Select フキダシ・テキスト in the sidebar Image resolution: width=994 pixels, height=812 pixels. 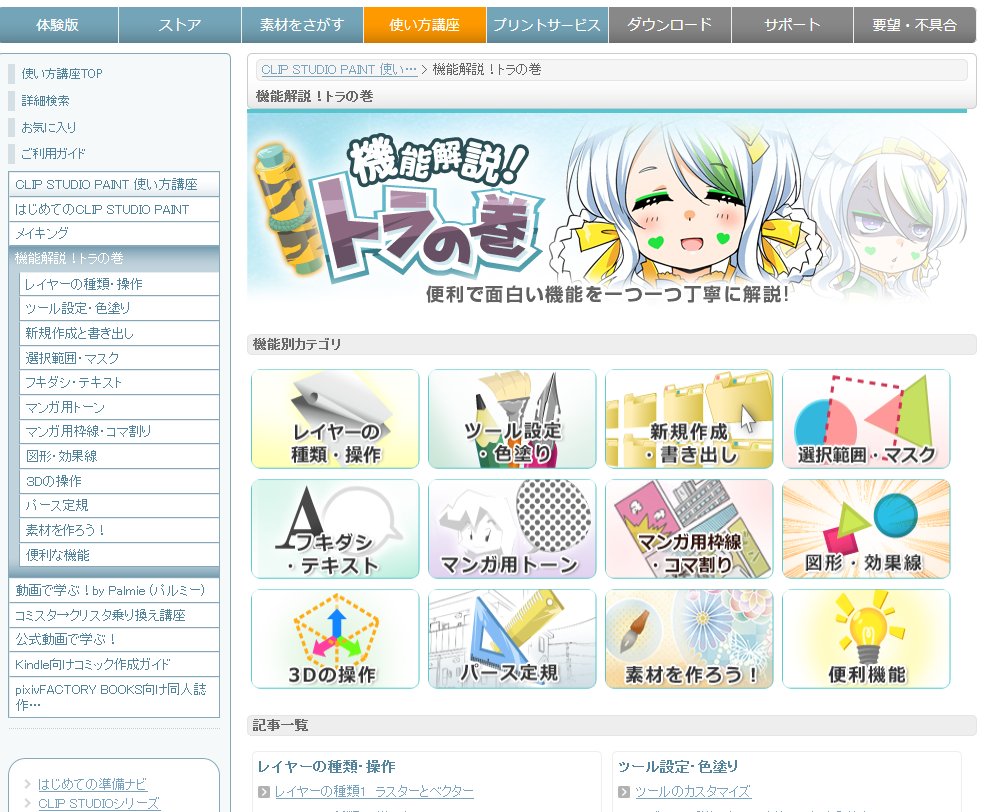[119, 382]
